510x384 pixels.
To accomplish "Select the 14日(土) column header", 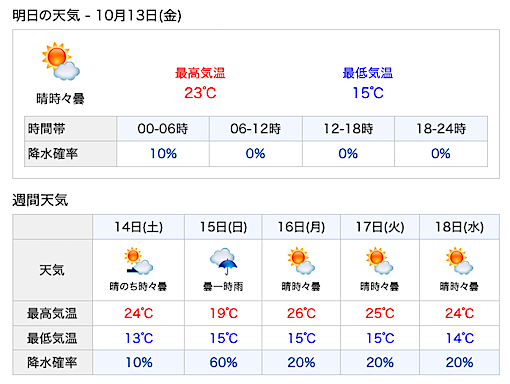I will (x=138, y=227).
